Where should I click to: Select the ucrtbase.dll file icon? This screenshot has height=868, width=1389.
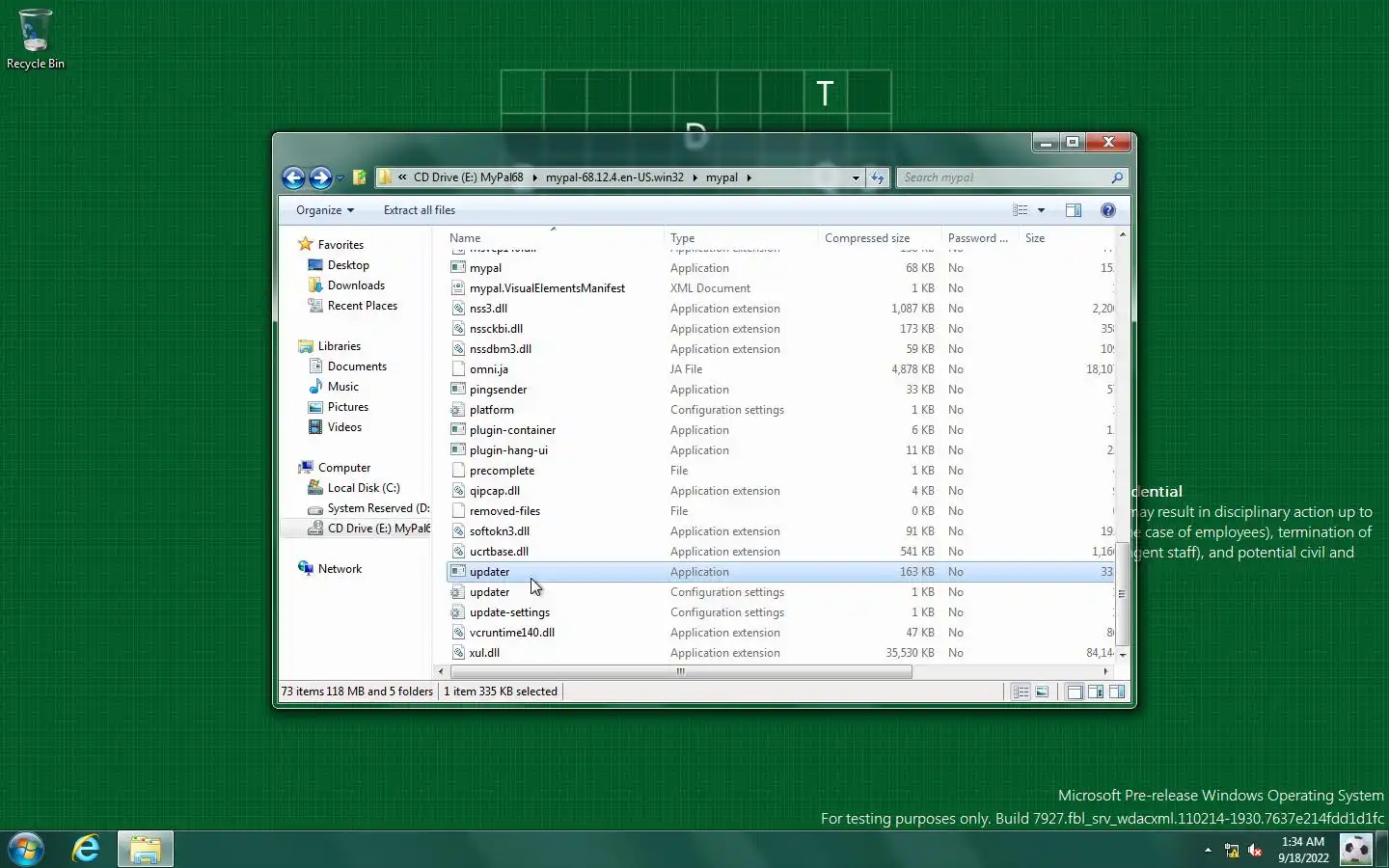pyautogui.click(x=459, y=552)
